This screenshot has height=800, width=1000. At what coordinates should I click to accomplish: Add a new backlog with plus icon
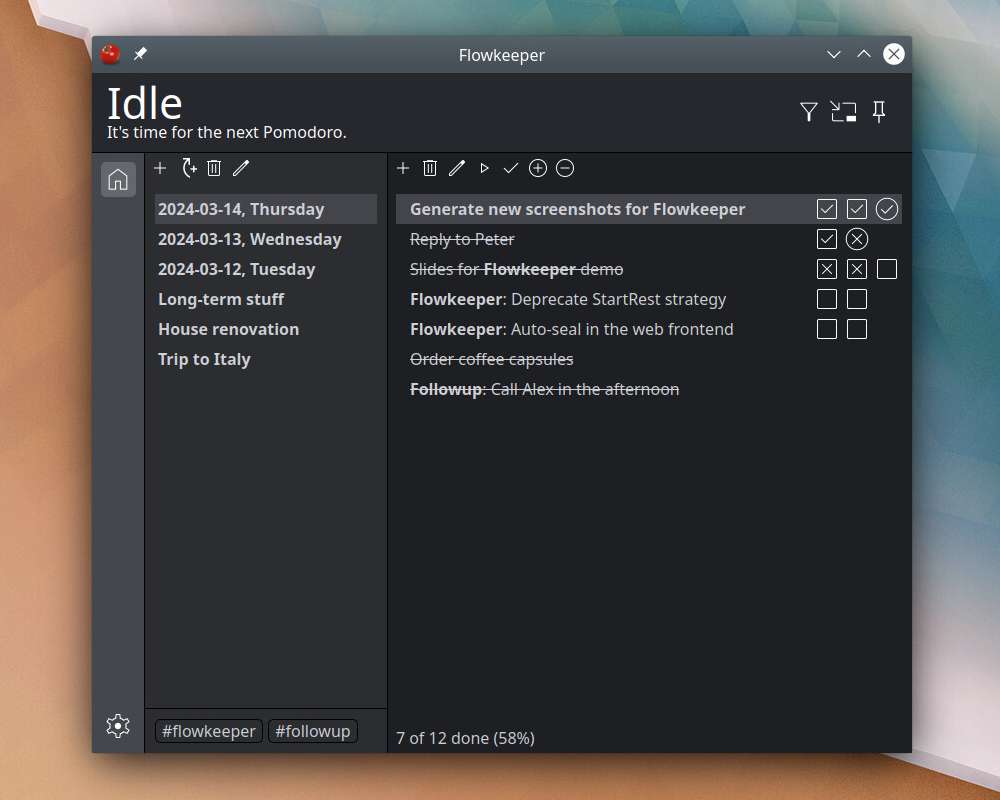(x=160, y=168)
